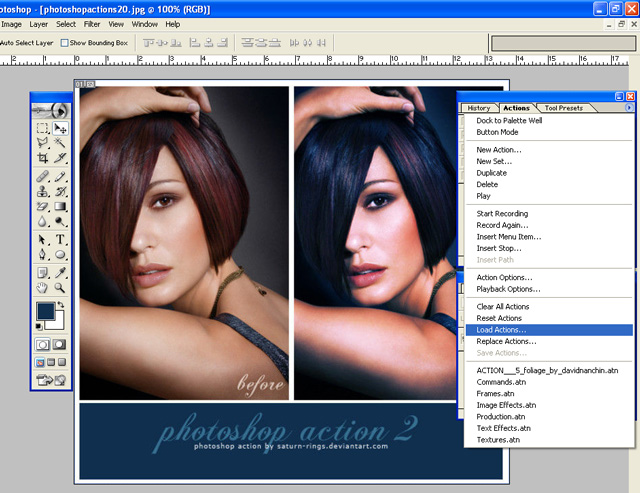Select the Move tool
The image size is (640, 493).
60,129
